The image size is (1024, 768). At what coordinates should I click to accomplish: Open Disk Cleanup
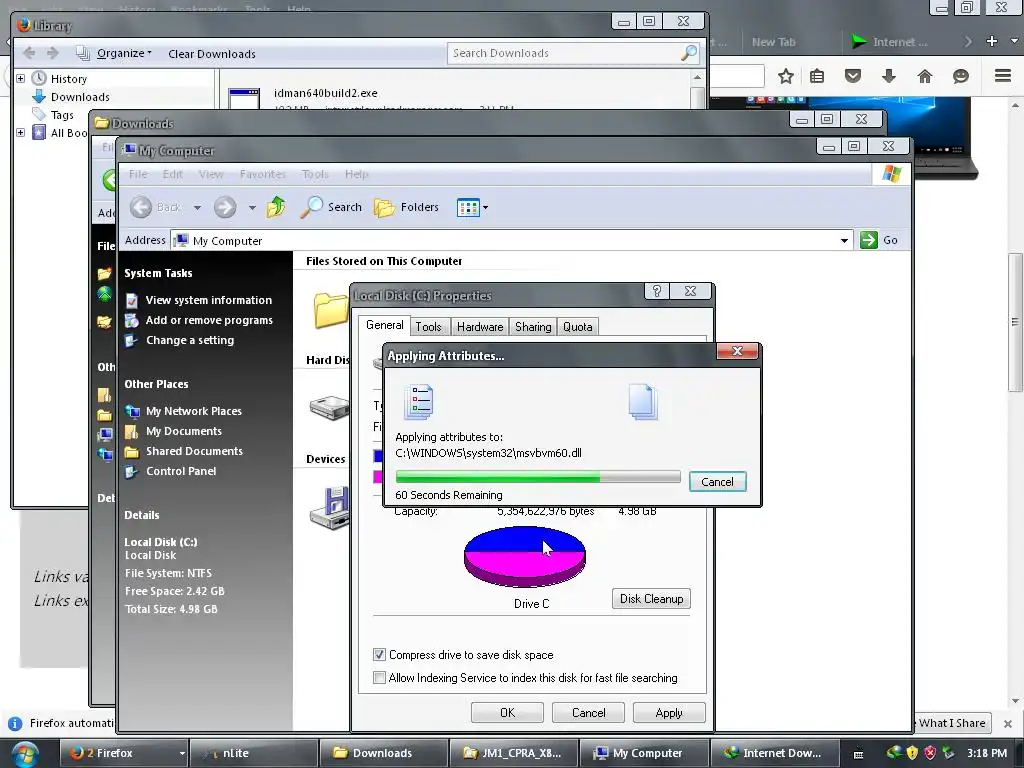(x=651, y=599)
